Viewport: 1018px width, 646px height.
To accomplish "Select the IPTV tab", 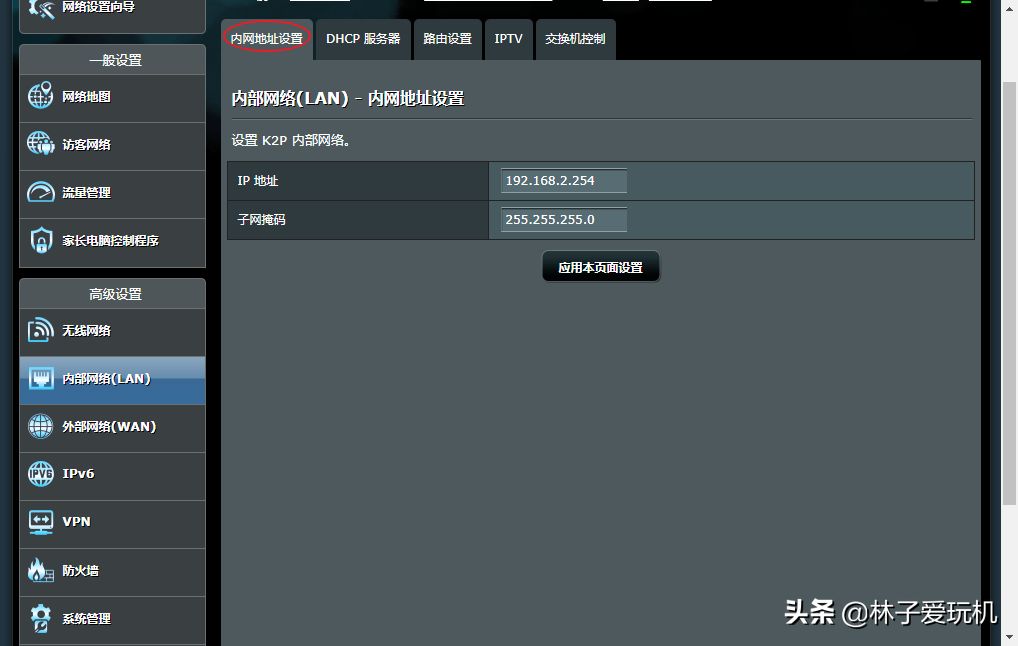I will click(508, 39).
